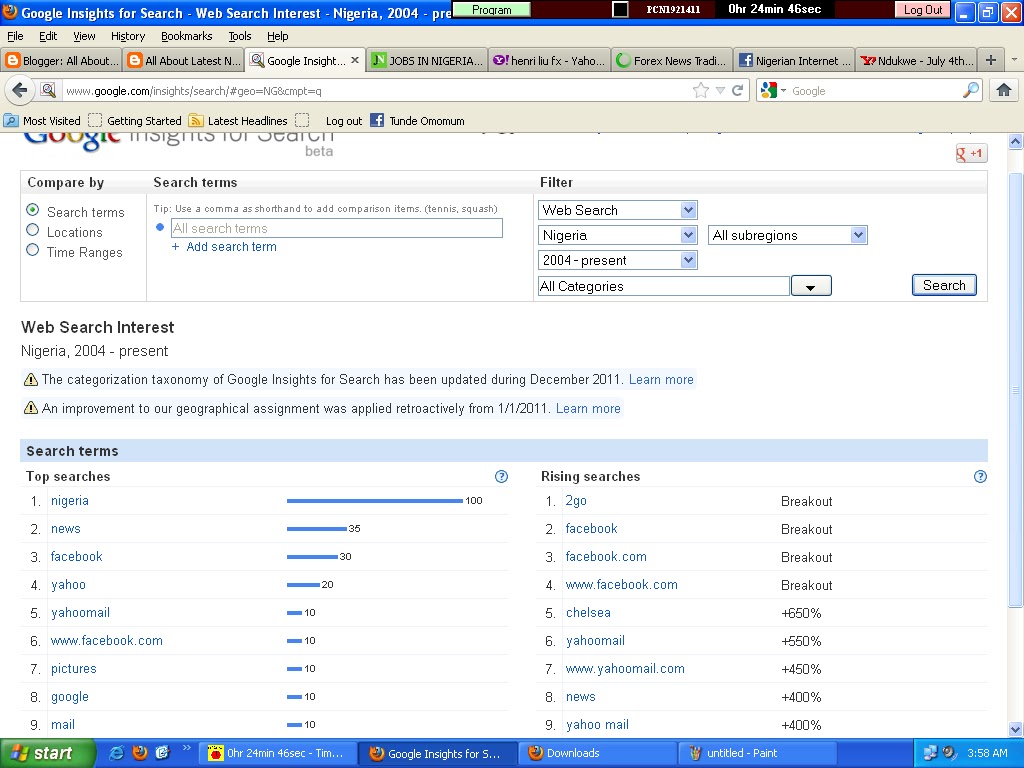Open Tunde Omomum Facebook bookmark
The image size is (1024, 768).
(418, 120)
